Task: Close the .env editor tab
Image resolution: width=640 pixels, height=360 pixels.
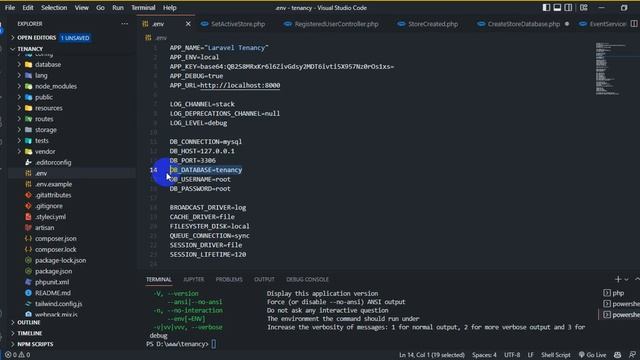Action: pos(188,24)
